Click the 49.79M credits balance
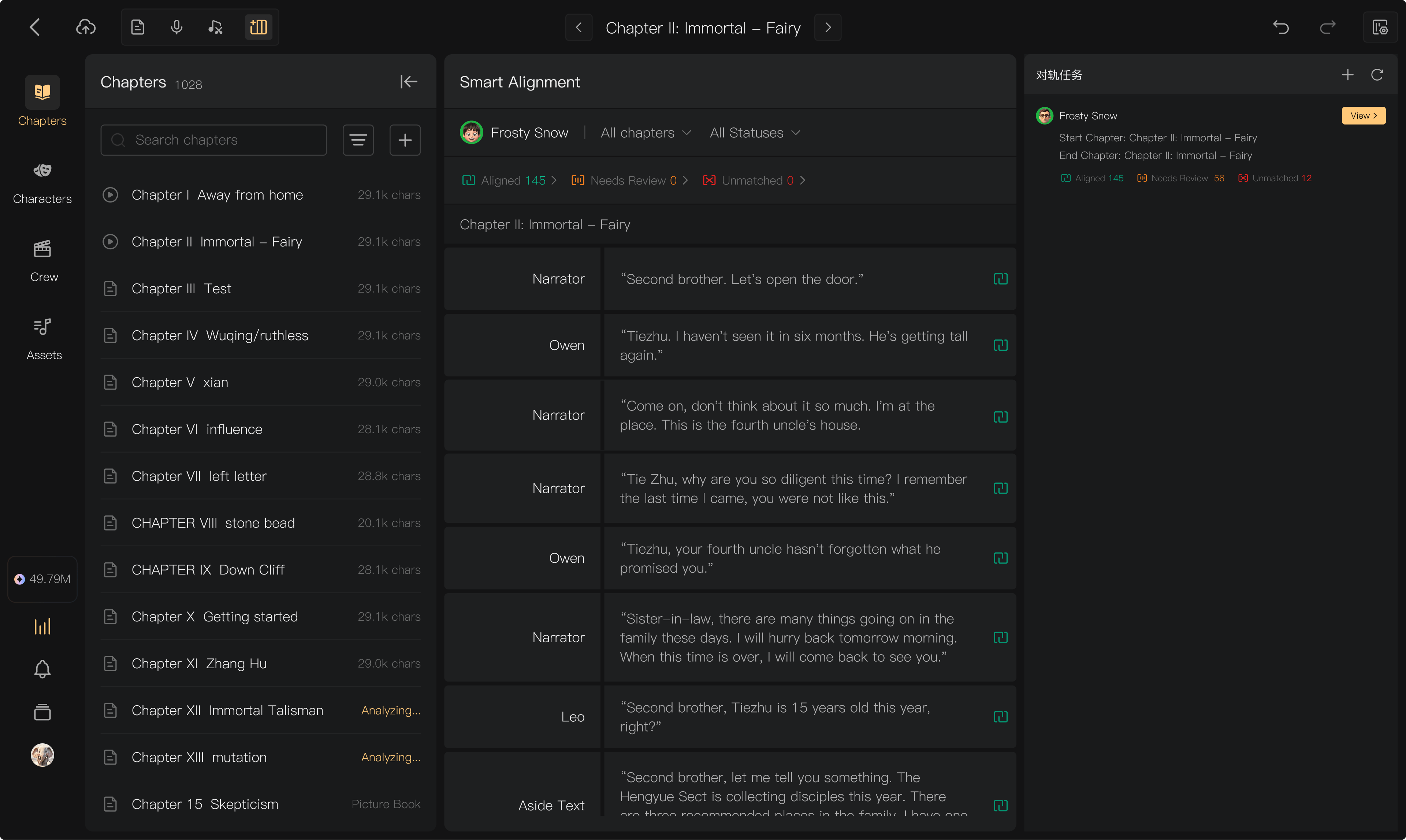This screenshot has width=1406, height=840. click(x=42, y=579)
